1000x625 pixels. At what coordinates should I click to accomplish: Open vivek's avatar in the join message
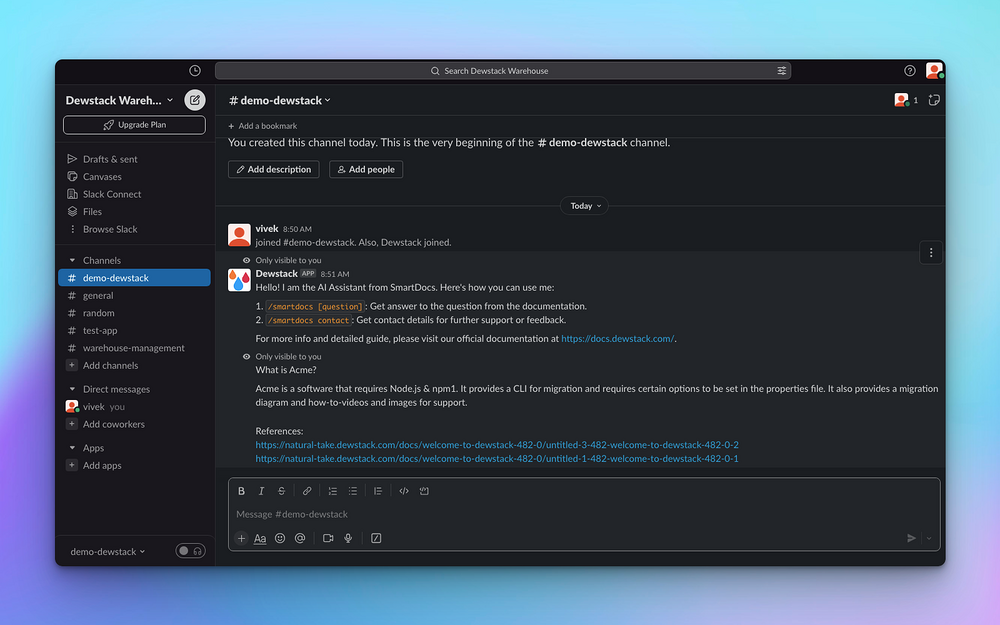point(239,235)
